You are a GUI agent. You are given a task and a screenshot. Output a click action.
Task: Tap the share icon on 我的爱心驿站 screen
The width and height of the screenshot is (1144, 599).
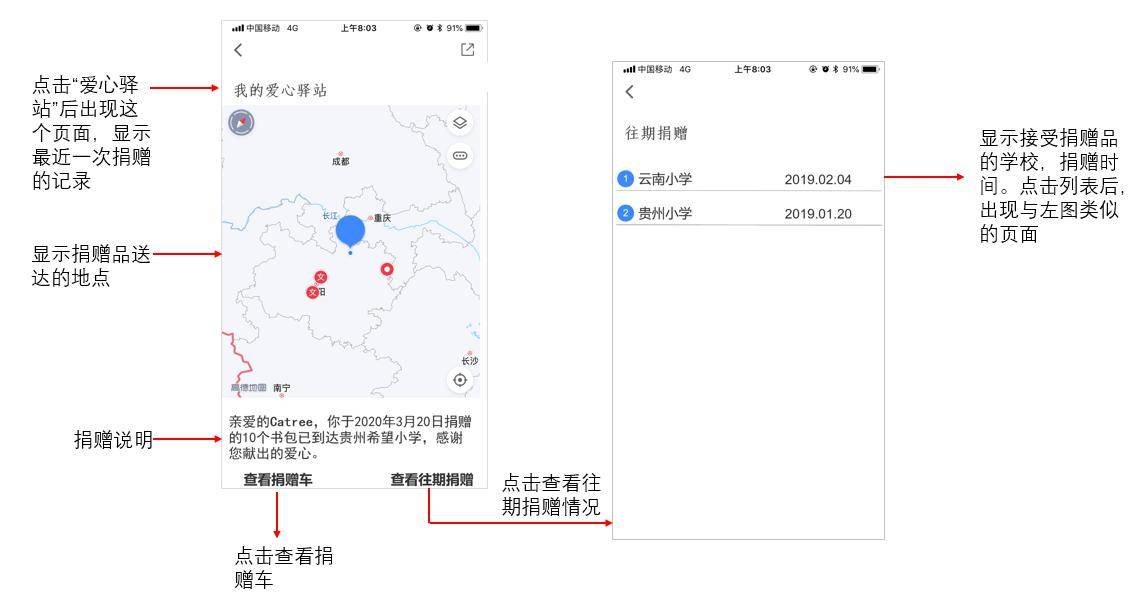click(468, 50)
